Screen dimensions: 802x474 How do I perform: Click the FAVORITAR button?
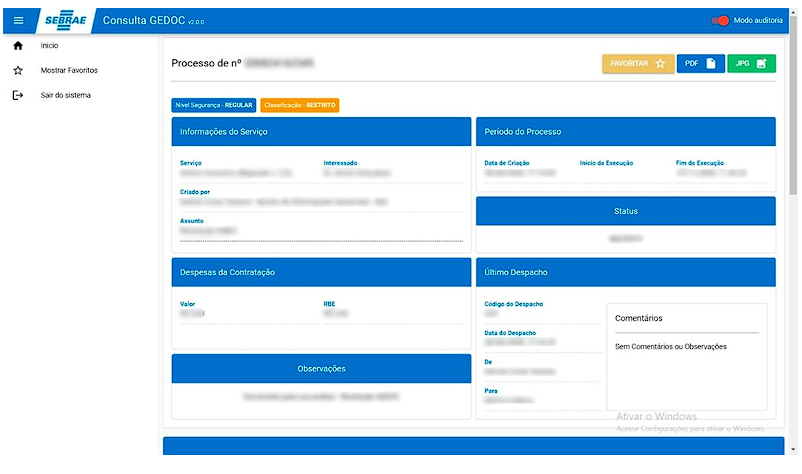click(638, 63)
